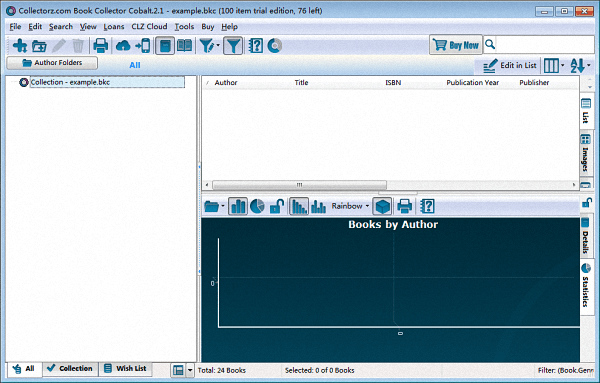The height and width of the screenshot is (383, 600).
Task: Toggle the filter funnel button
Action: [x=233, y=46]
